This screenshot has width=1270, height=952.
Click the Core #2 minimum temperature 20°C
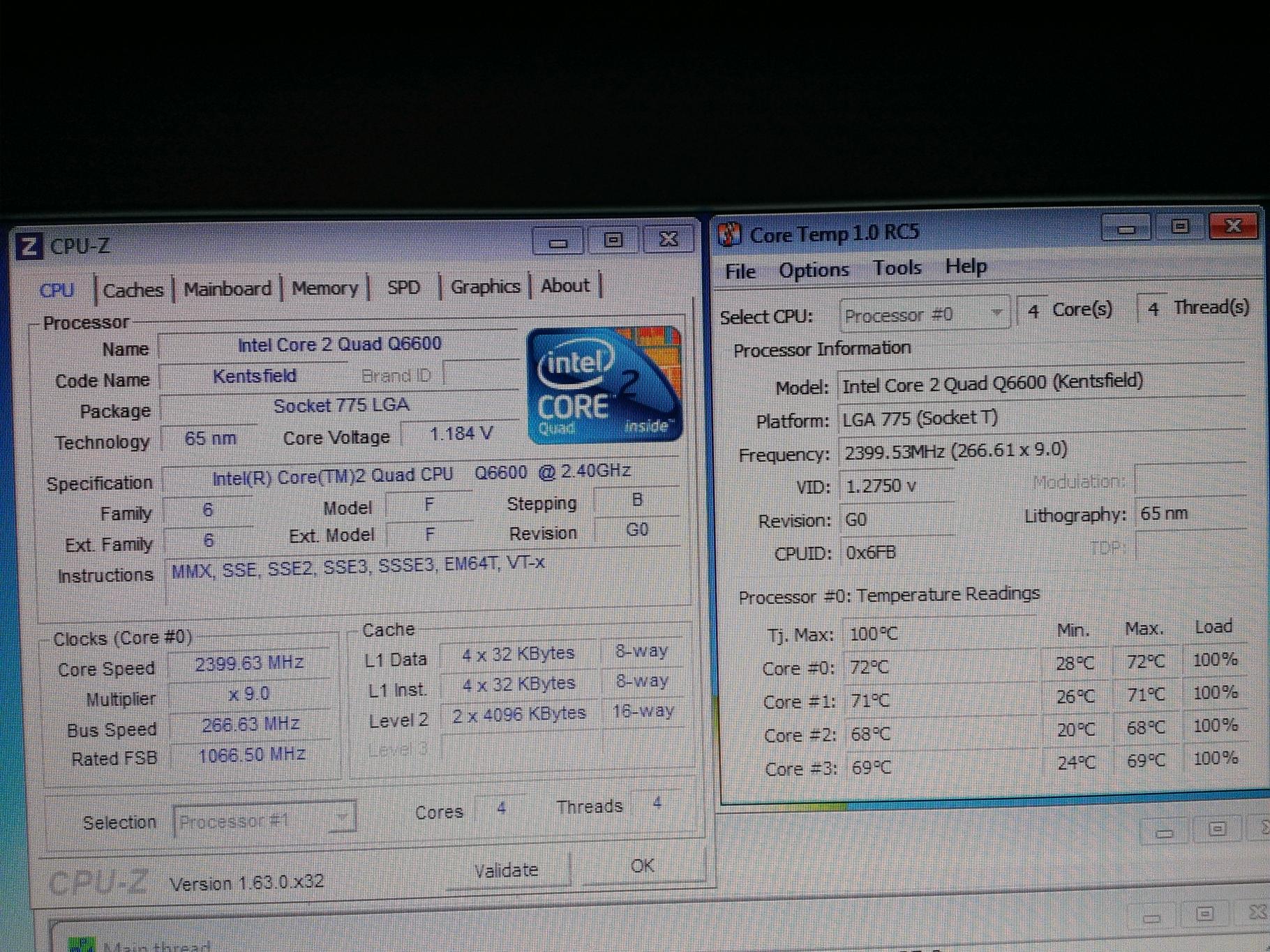click(x=1075, y=730)
